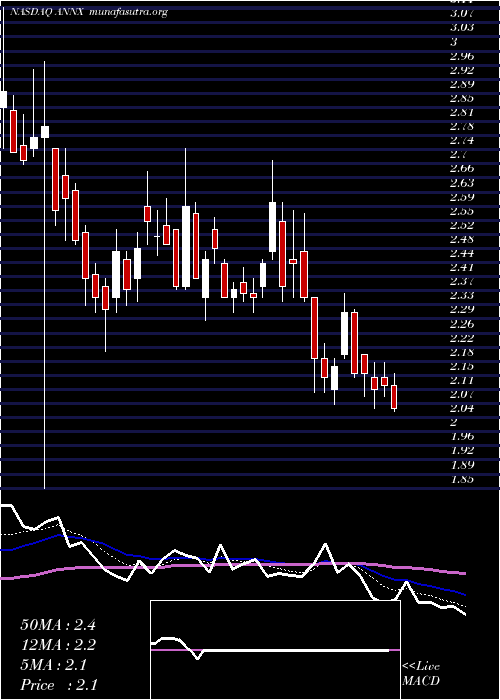Image resolution: width=500 pixels, height=700 pixels.
Task: Click the rightmost red candlestick
Action: click(x=394, y=397)
